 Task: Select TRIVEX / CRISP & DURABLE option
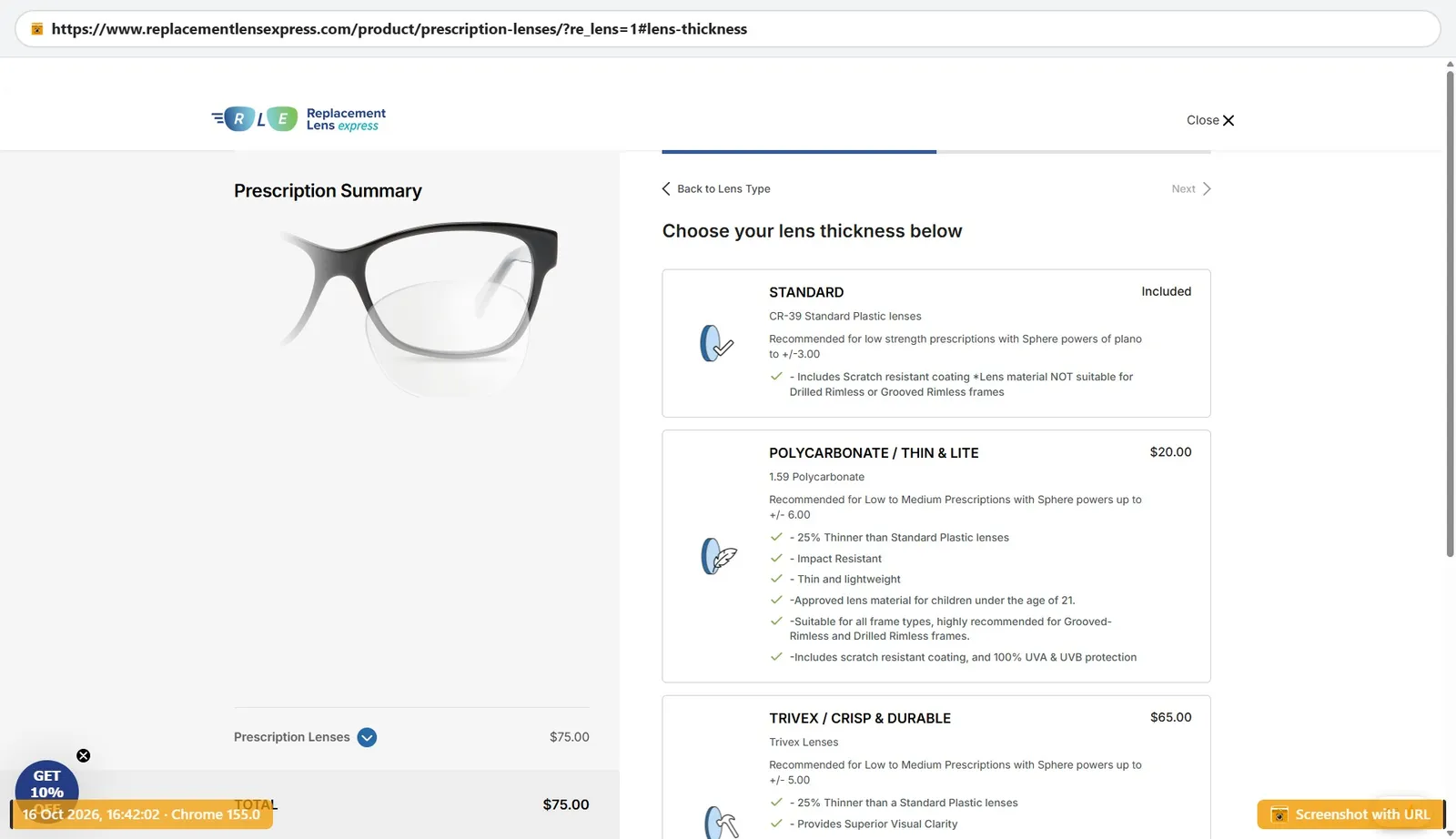tap(935, 767)
